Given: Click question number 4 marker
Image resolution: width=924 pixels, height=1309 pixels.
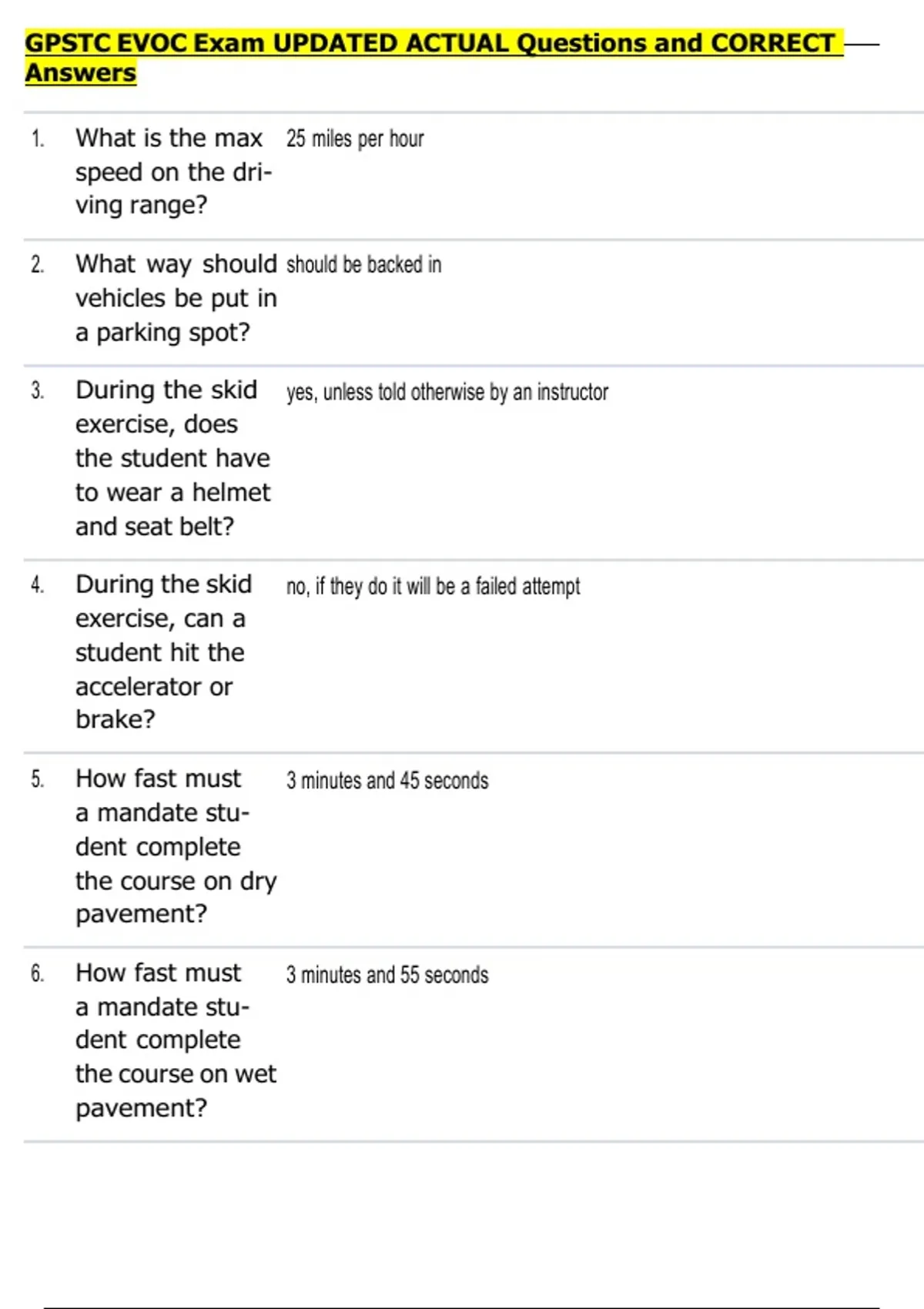Looking at the screenshot, I should click(x=38, y=585).
